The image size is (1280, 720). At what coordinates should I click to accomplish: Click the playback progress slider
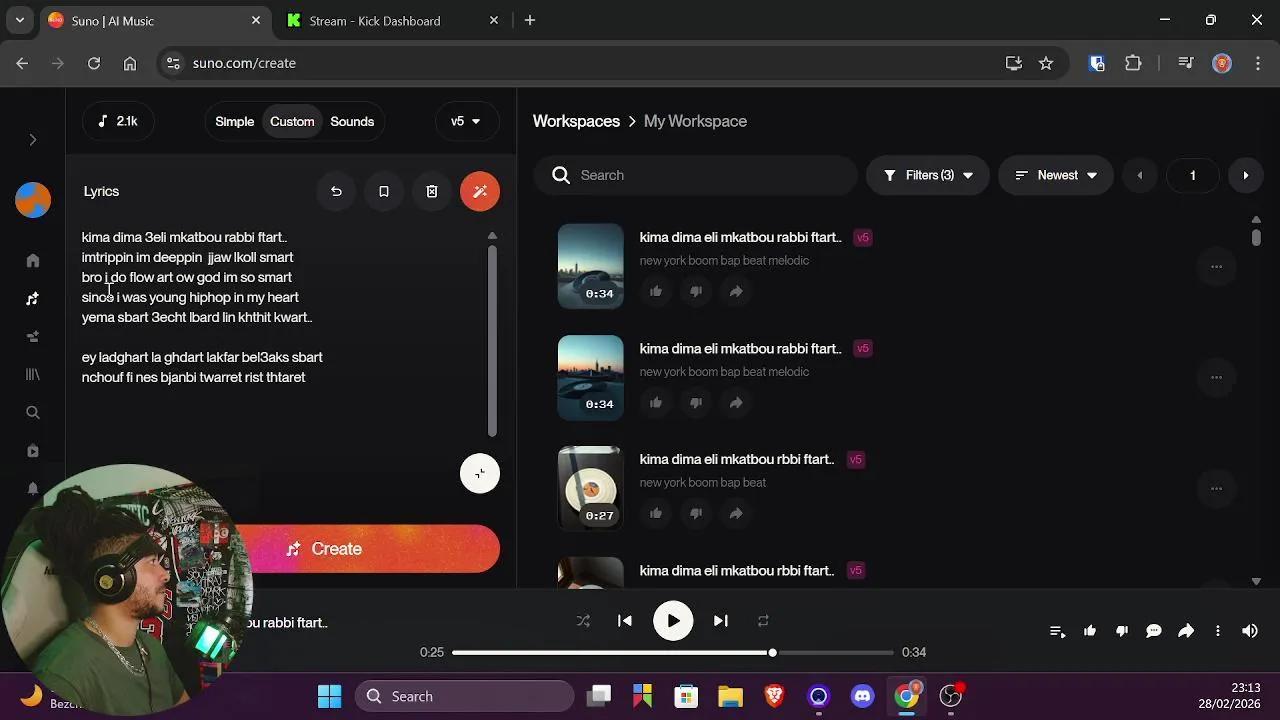[x=672, y=652]
